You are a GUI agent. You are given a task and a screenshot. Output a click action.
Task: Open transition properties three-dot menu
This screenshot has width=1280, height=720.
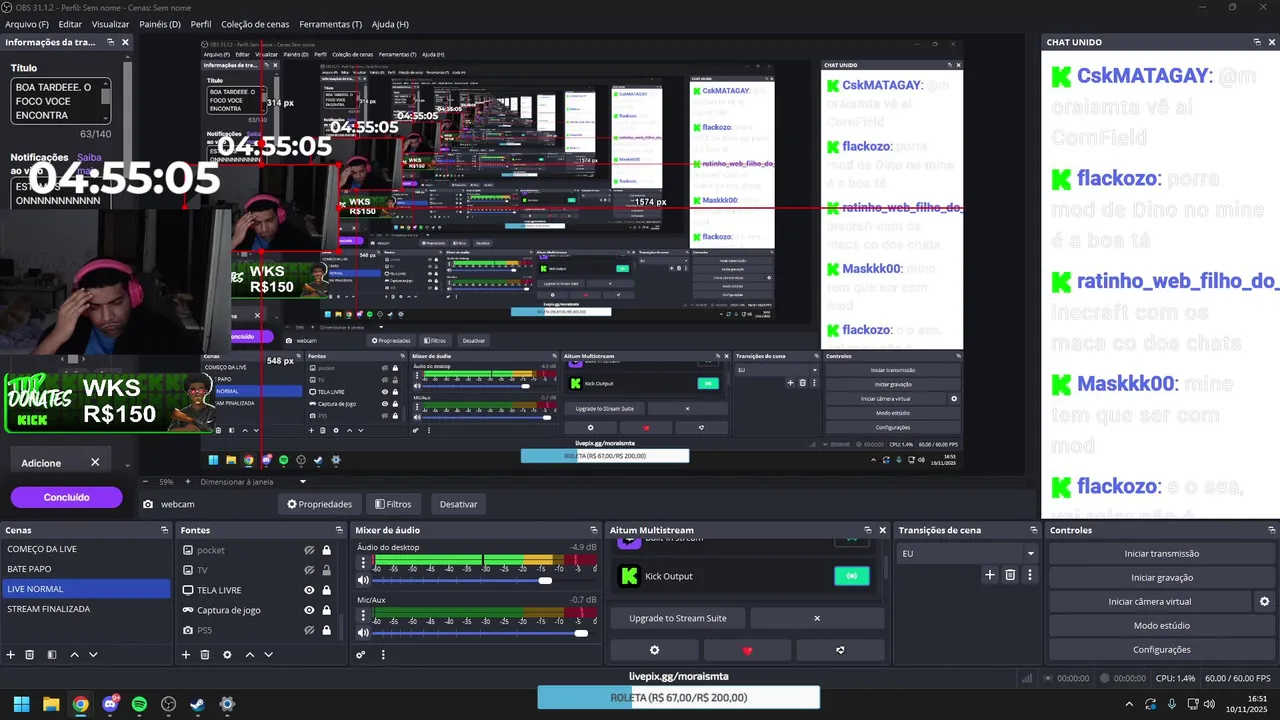pos(1030,575)
